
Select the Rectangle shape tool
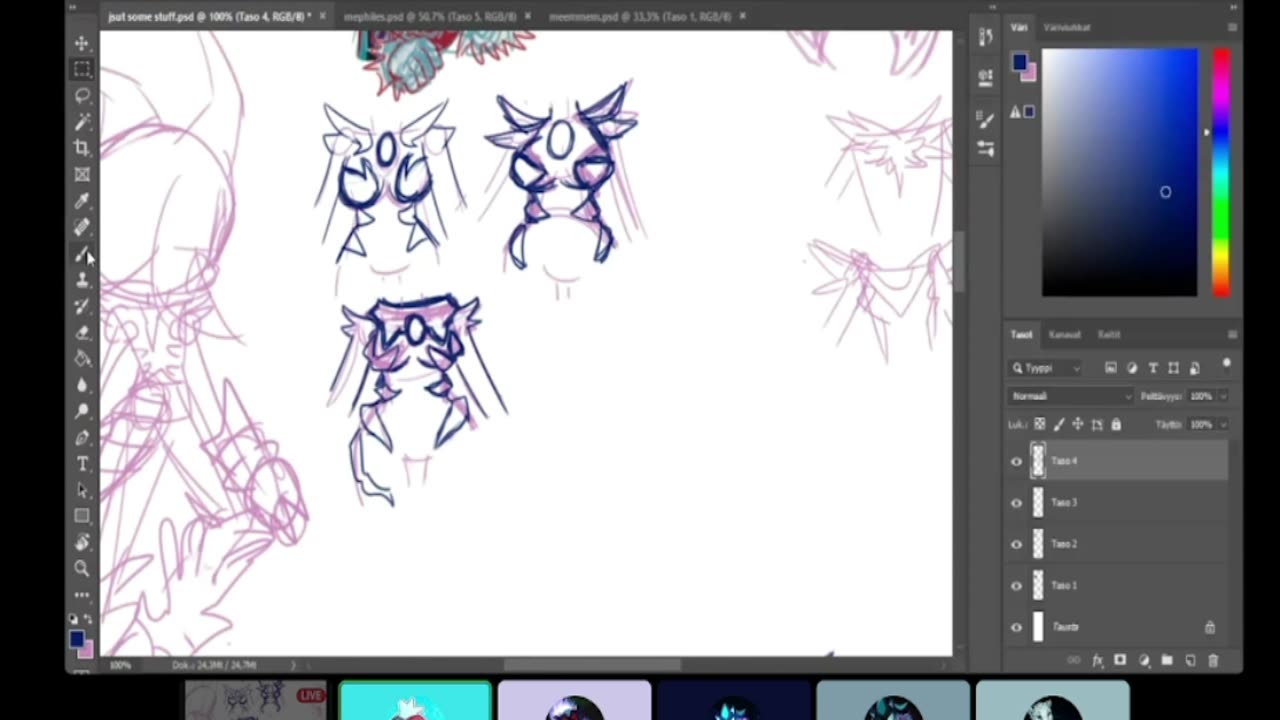tap(82, 516)
